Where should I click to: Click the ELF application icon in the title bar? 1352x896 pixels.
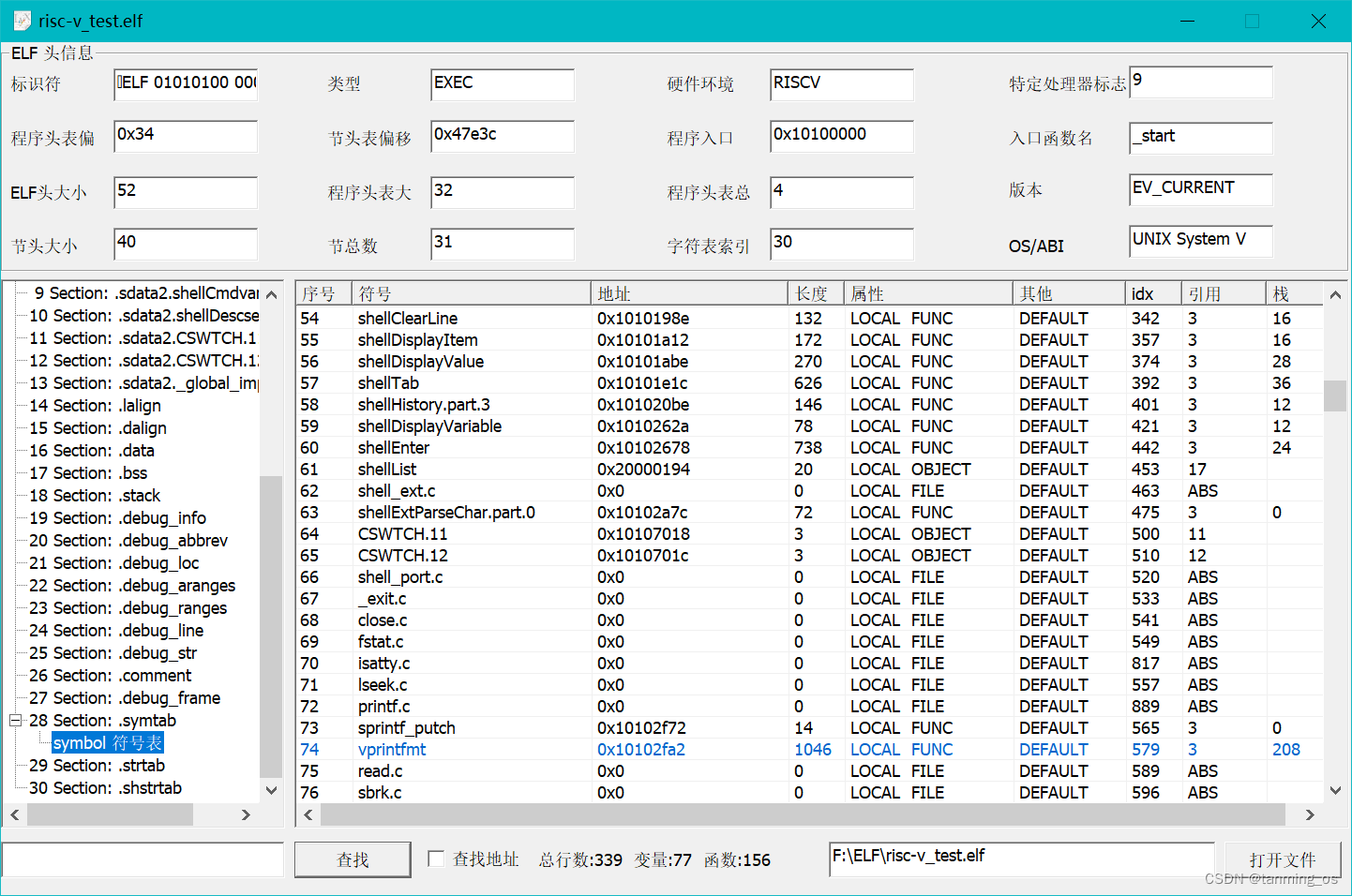[23, 20]
